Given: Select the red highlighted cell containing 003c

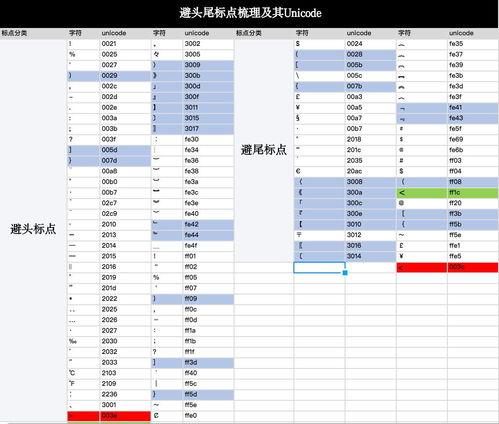Looking at the screenshot, I should tap(473, 267).
